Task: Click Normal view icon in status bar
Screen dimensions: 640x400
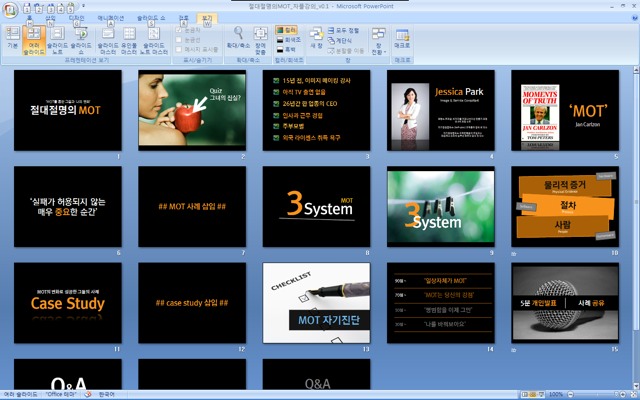Action: 525,395
